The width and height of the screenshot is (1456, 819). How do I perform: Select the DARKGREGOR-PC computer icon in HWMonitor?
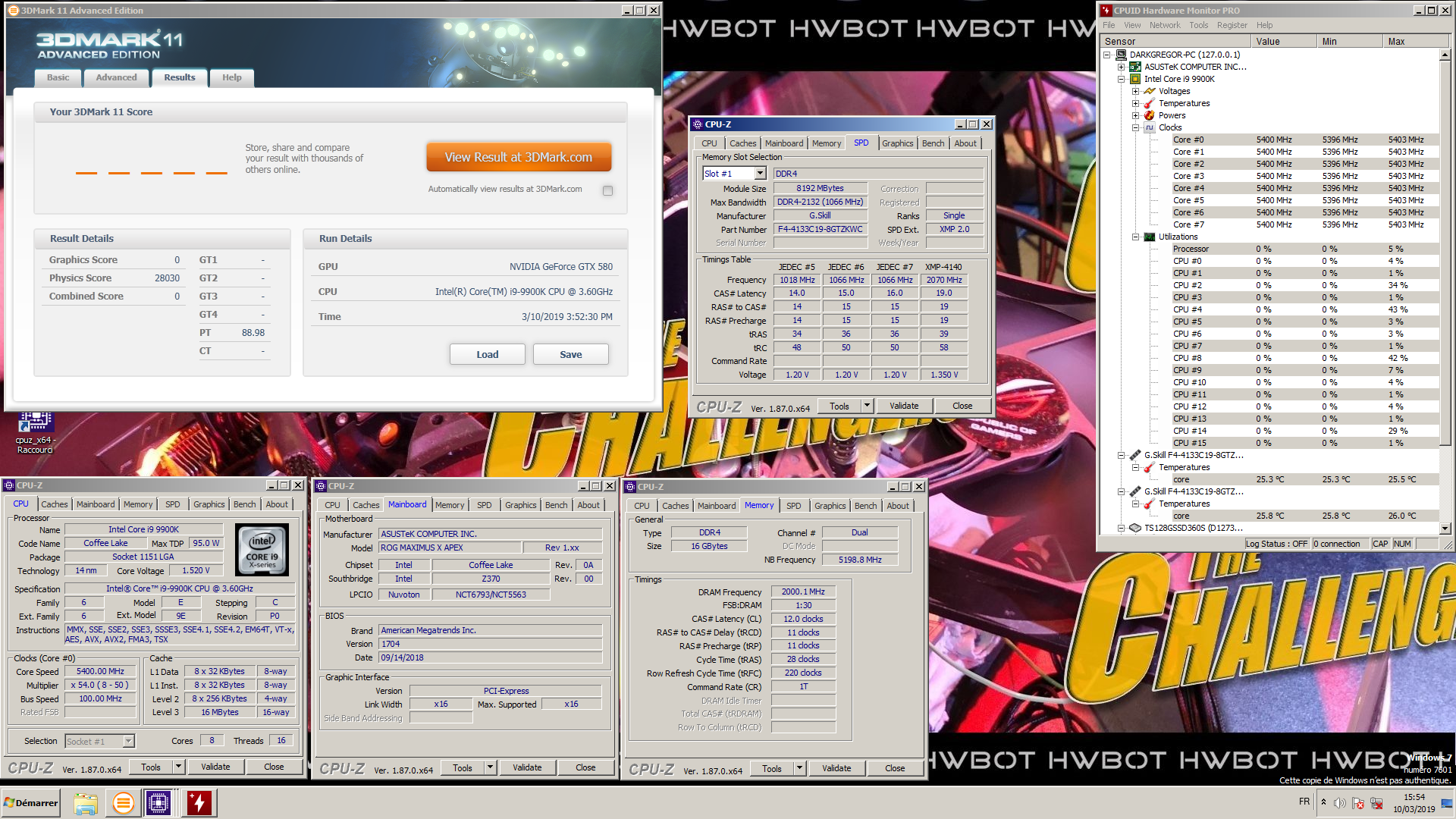click(x=1122, y=55)
